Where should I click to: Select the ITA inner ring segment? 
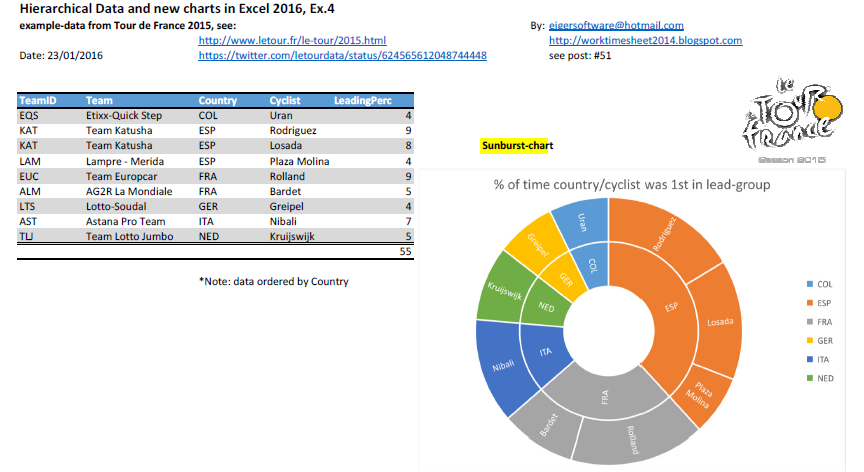pos(546,352)
